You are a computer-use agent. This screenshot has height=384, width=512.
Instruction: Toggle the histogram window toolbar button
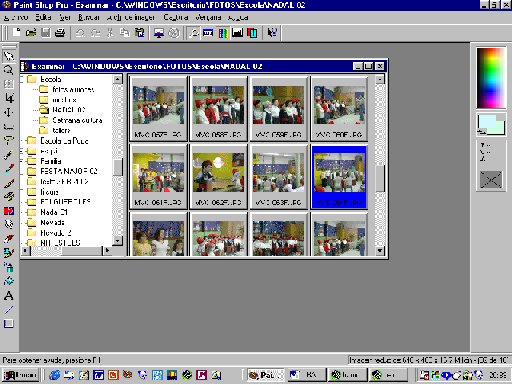coord(237,33)
